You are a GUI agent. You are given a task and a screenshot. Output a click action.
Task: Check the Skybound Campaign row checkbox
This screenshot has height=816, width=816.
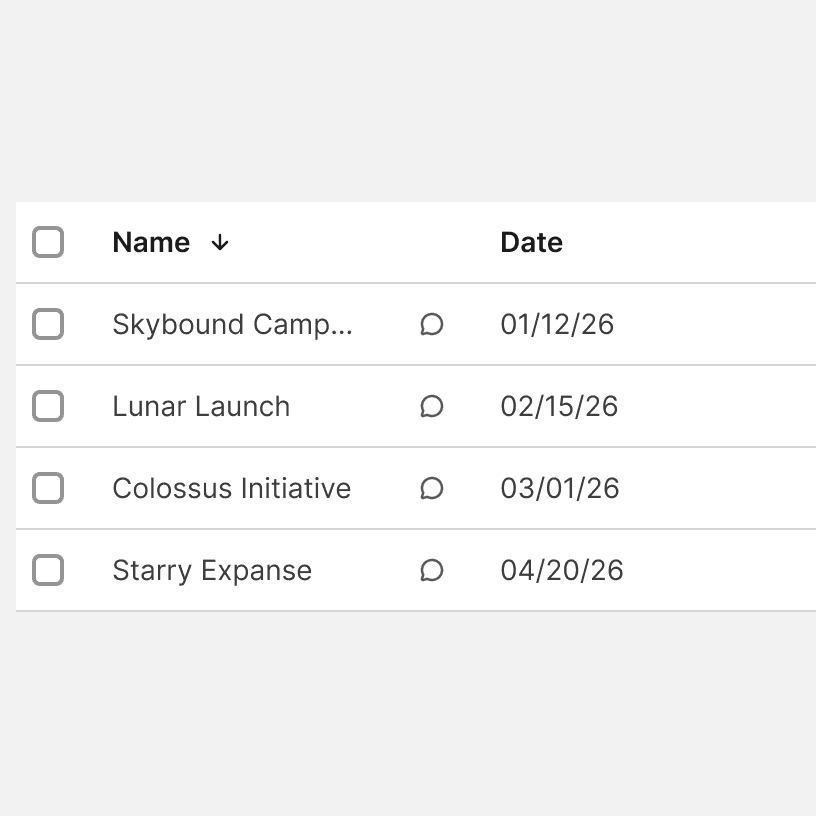pos(48,325)
